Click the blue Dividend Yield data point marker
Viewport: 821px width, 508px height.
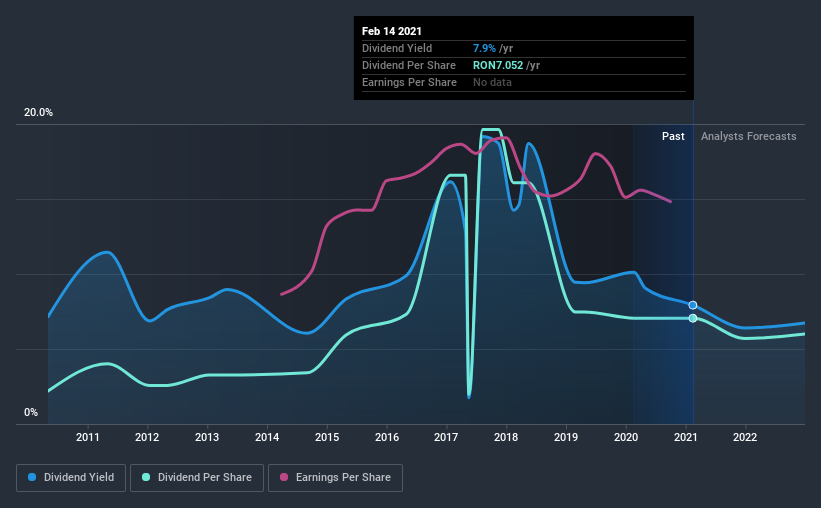[693, 305]
